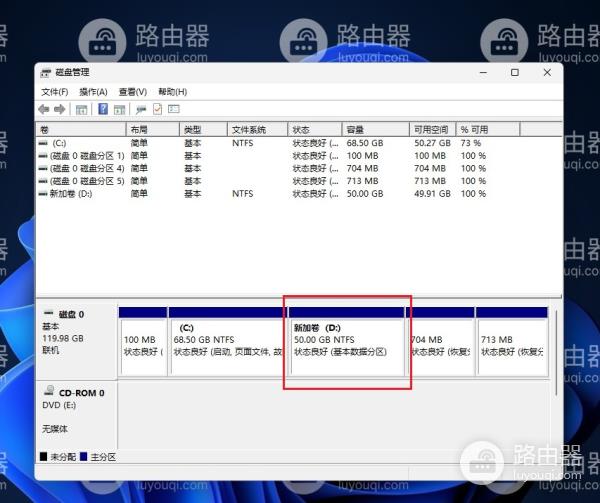Toggle the action pane toolbar icon
The image size is (600, 503).
pos(120,110)
